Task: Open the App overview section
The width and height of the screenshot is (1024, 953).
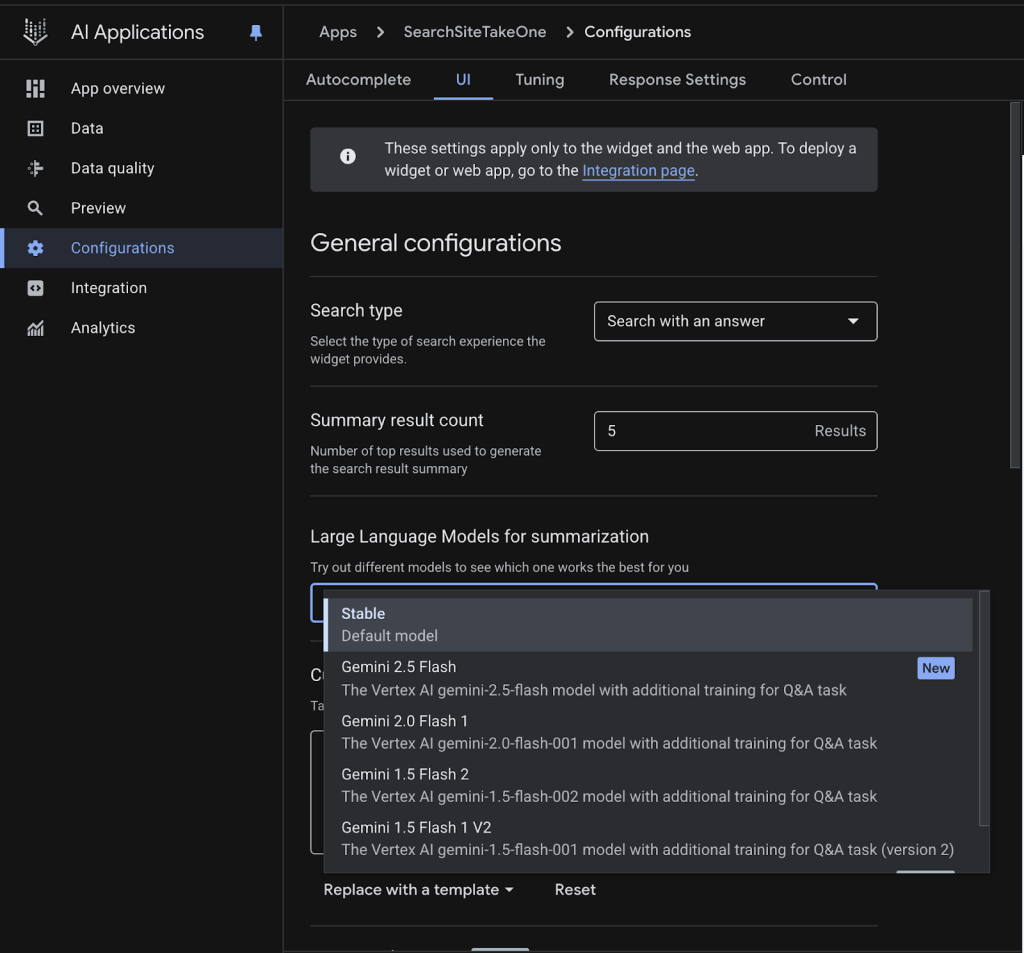Action: pos(116,88)
